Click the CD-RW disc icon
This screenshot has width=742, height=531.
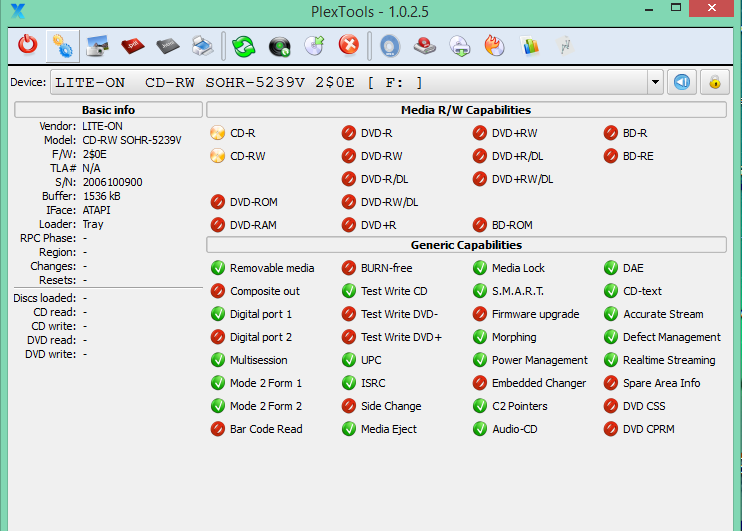pos(217,156)
